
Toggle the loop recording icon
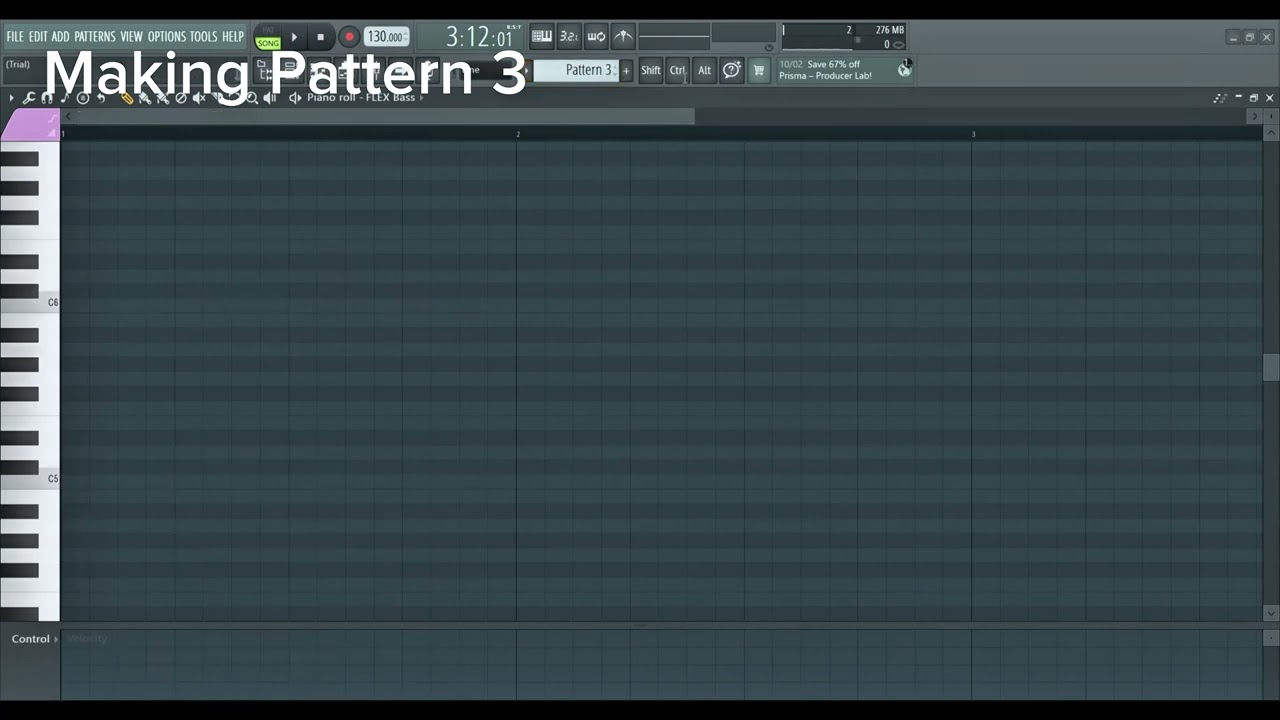tap(596, 37)
